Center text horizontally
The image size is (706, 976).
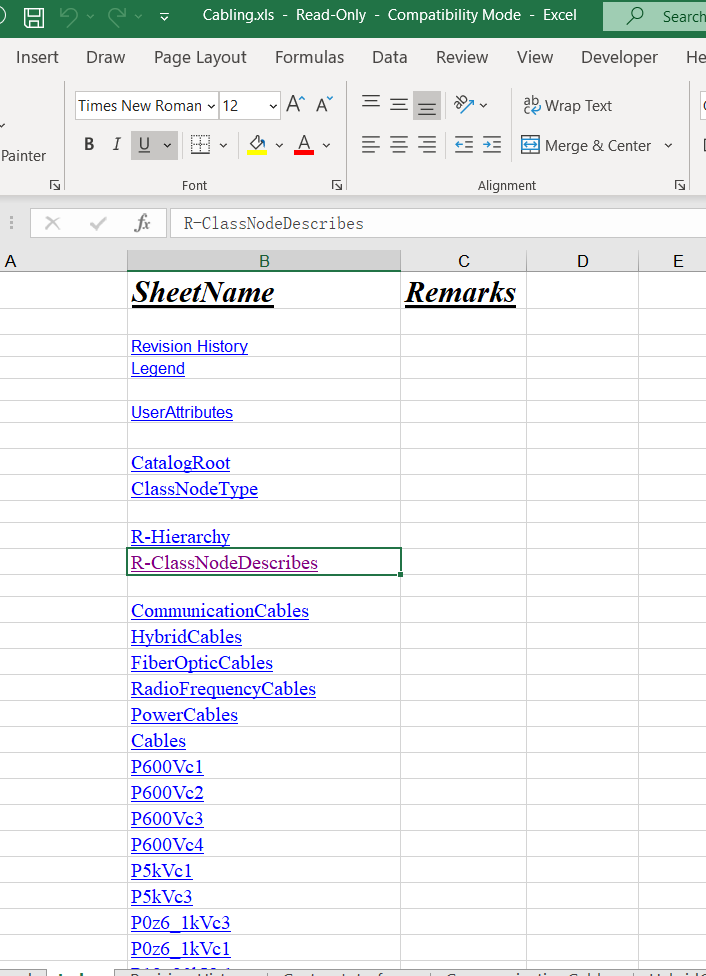click(x=399, y=145)
